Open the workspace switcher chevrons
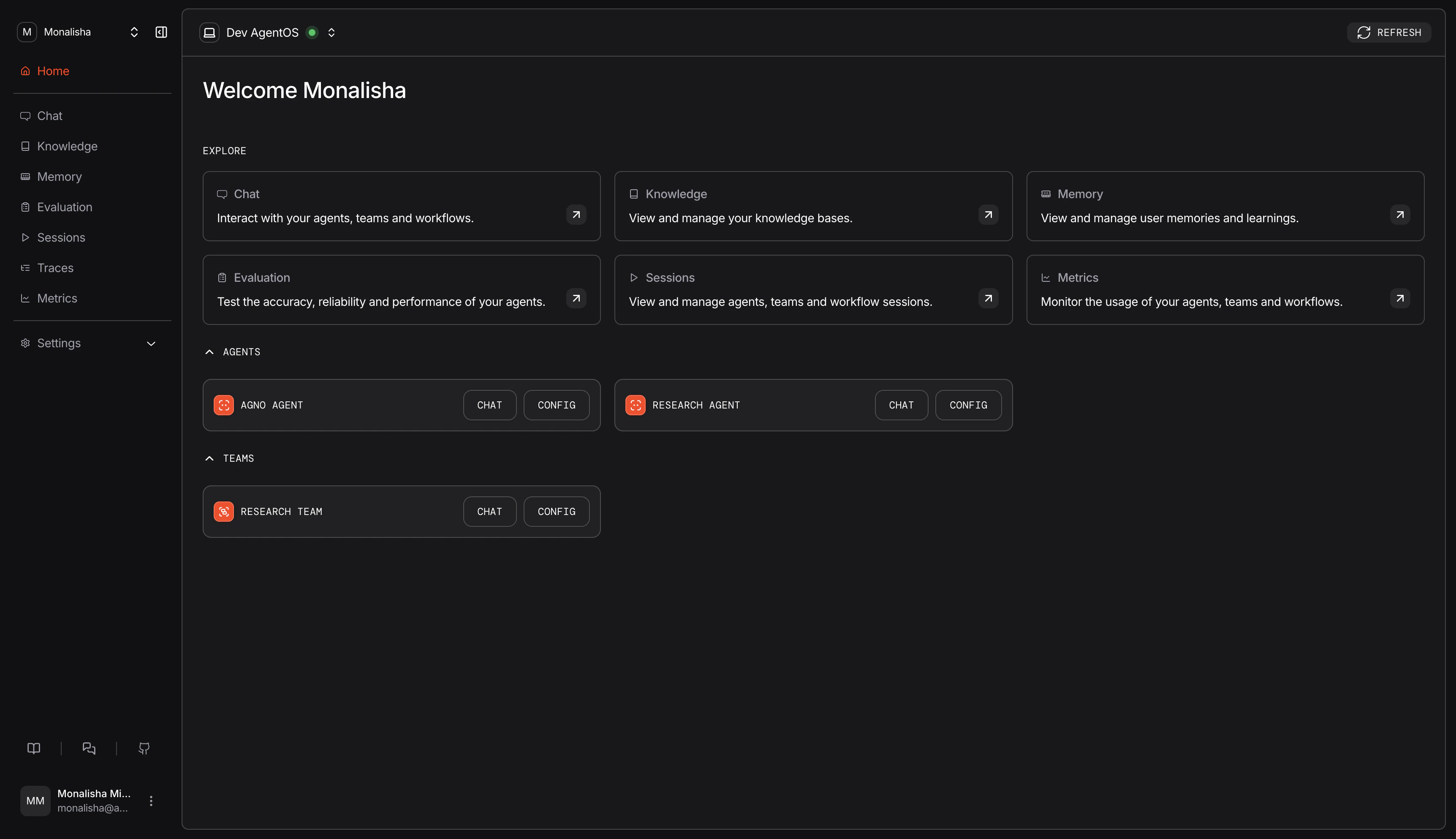Image resolution: width=1456 pixels, height=839 pixels. (x=134, y=32)
